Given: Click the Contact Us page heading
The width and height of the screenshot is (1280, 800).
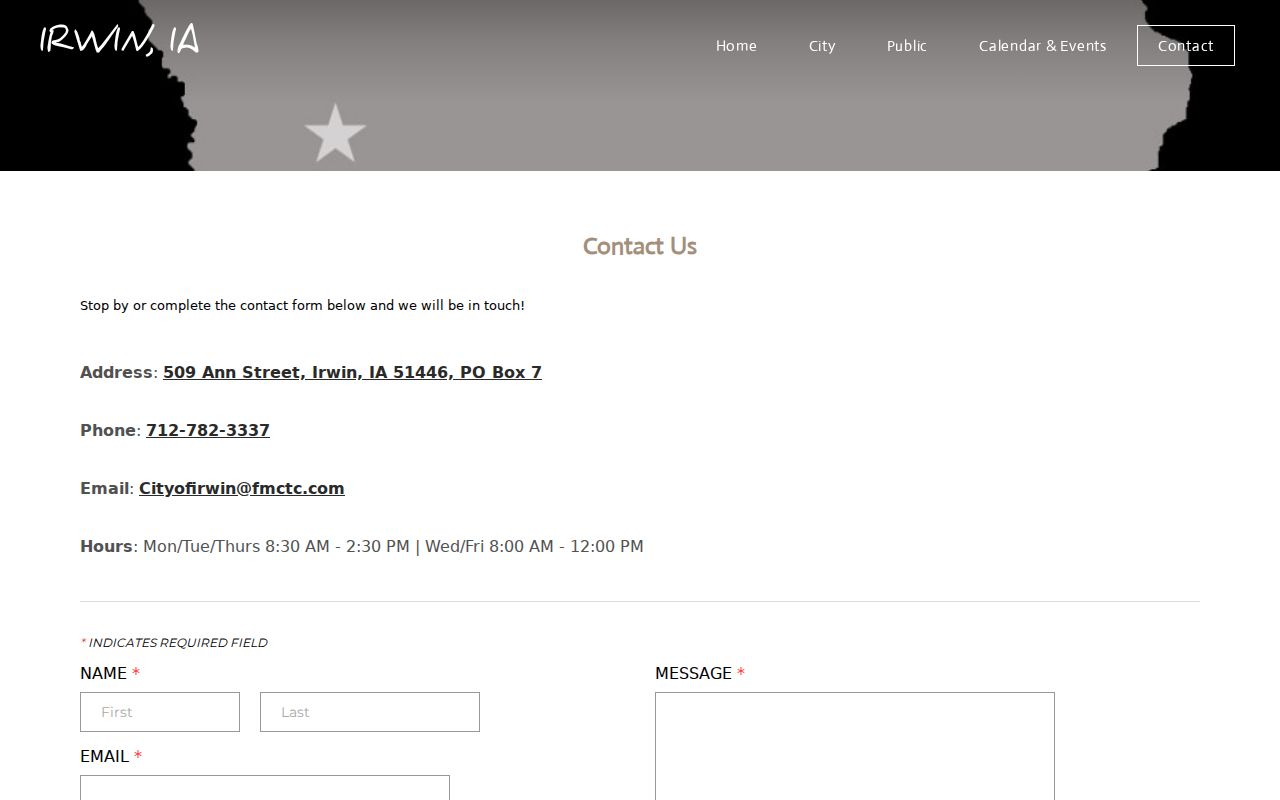Looking at the screenshot, I should click(640, 246).
